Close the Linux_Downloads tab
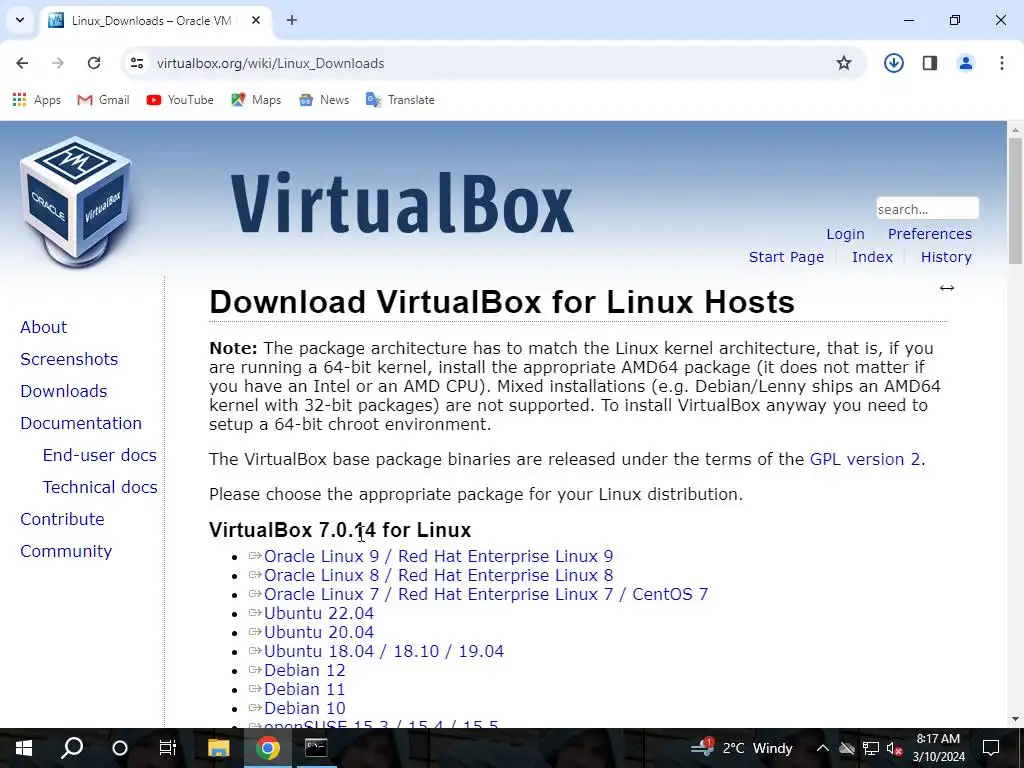The image size is (1024, 768). [x=256, y=20]
